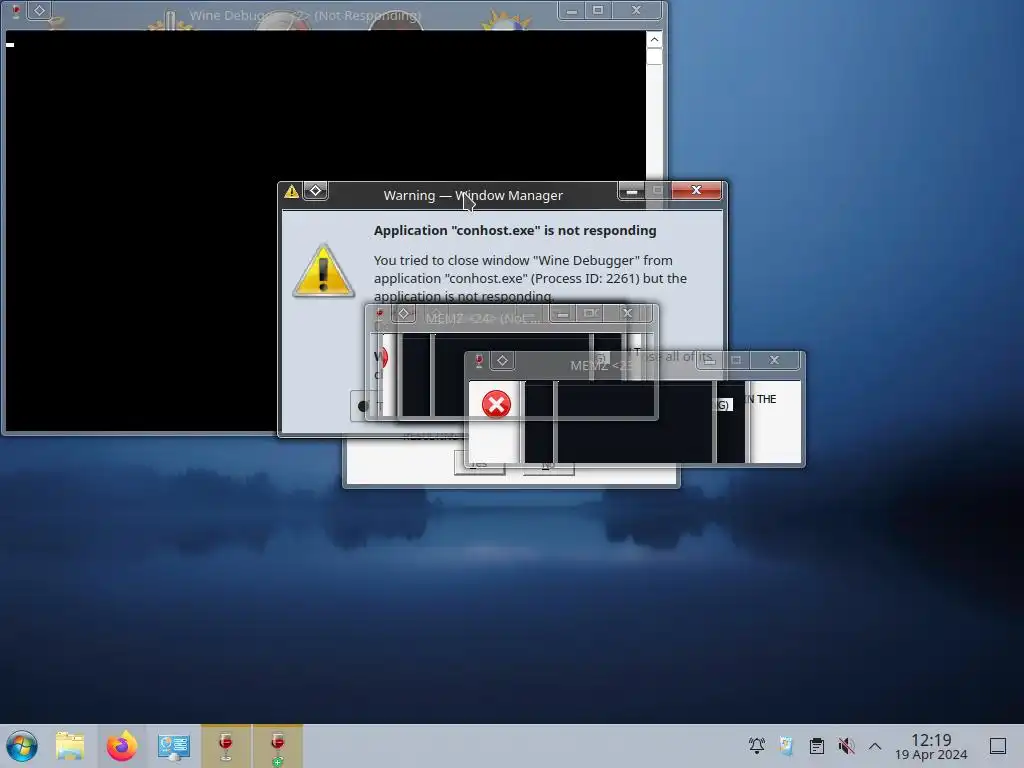Maximize the Wine Debugger window

598,10
